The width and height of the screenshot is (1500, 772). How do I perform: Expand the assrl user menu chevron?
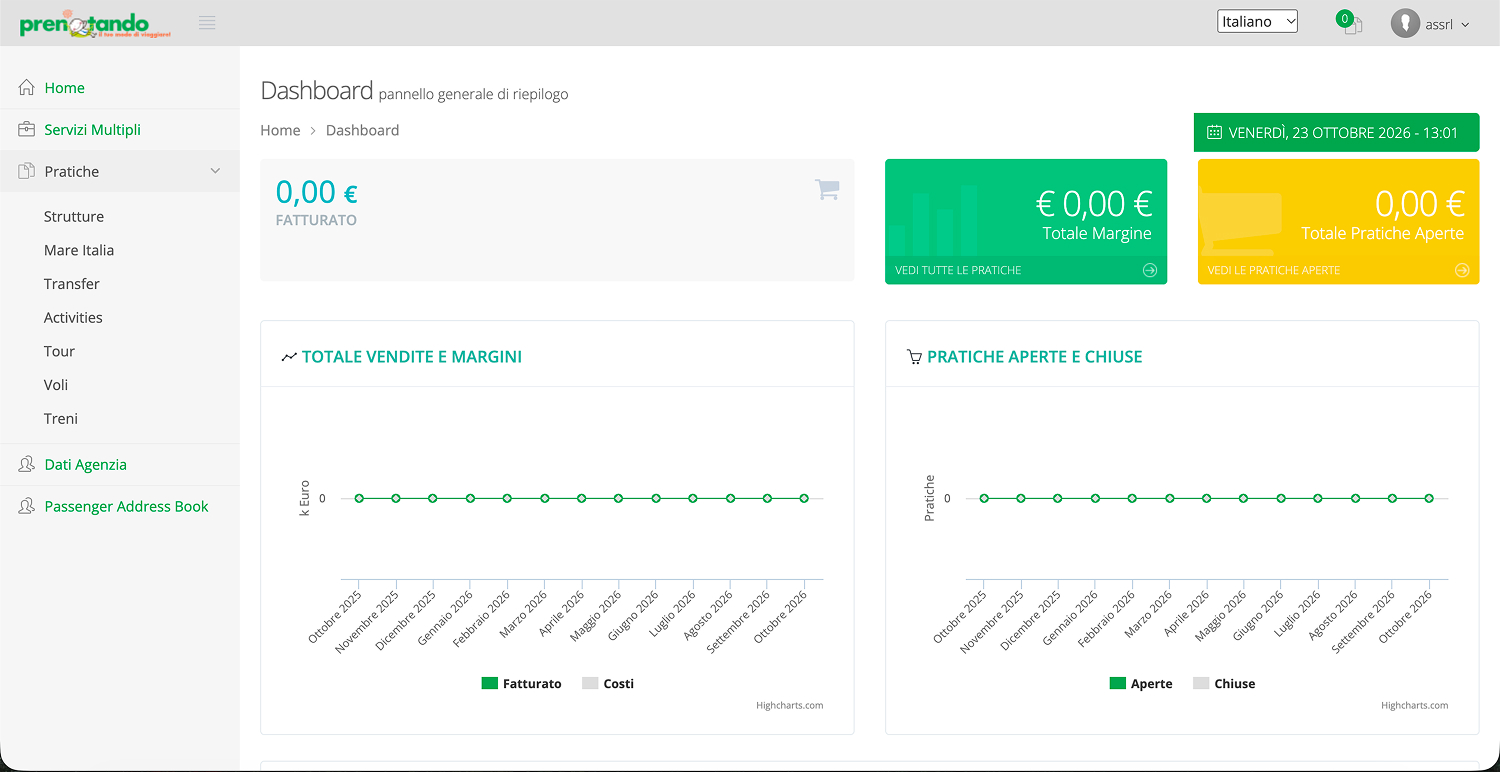point(1465,25)
